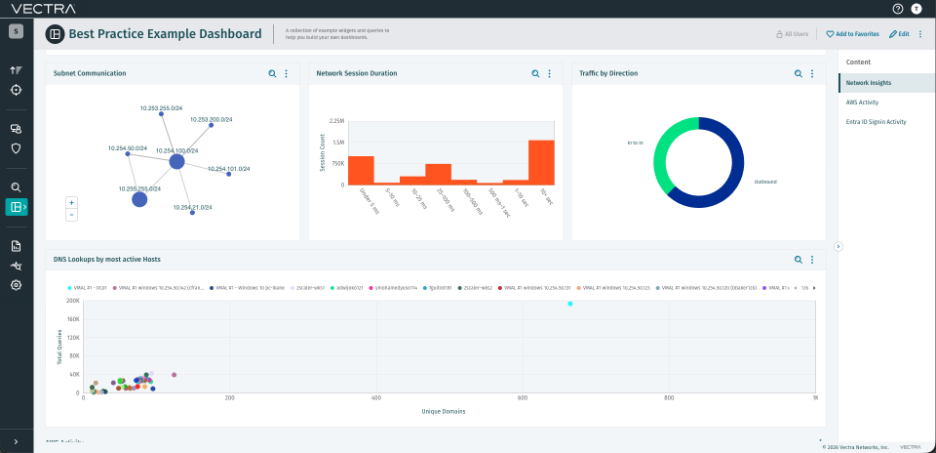Toggle VMAL #1 - DC01 legend entry

coord(88,288)
